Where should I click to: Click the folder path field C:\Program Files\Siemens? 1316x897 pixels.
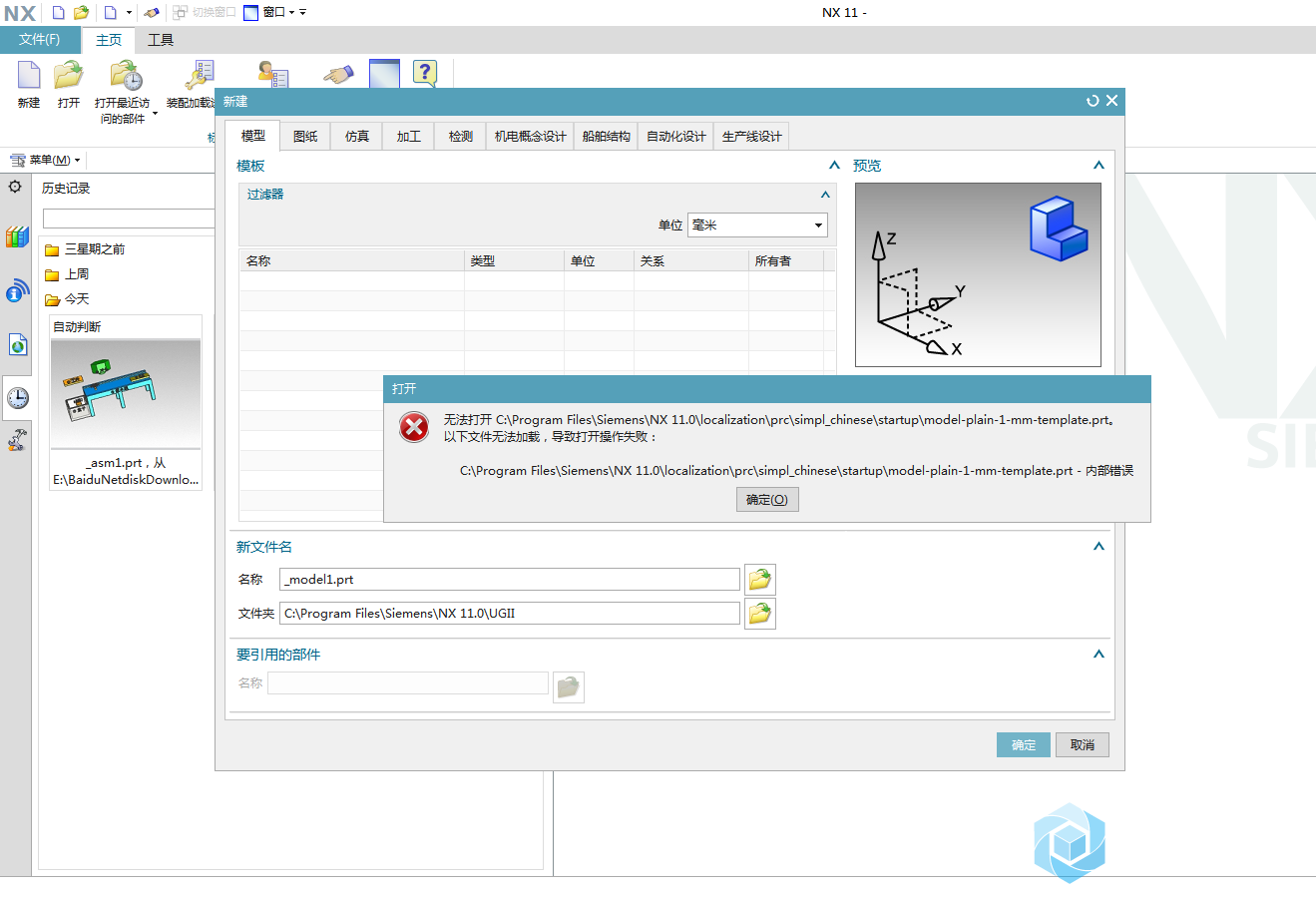[x=510, y=614]
